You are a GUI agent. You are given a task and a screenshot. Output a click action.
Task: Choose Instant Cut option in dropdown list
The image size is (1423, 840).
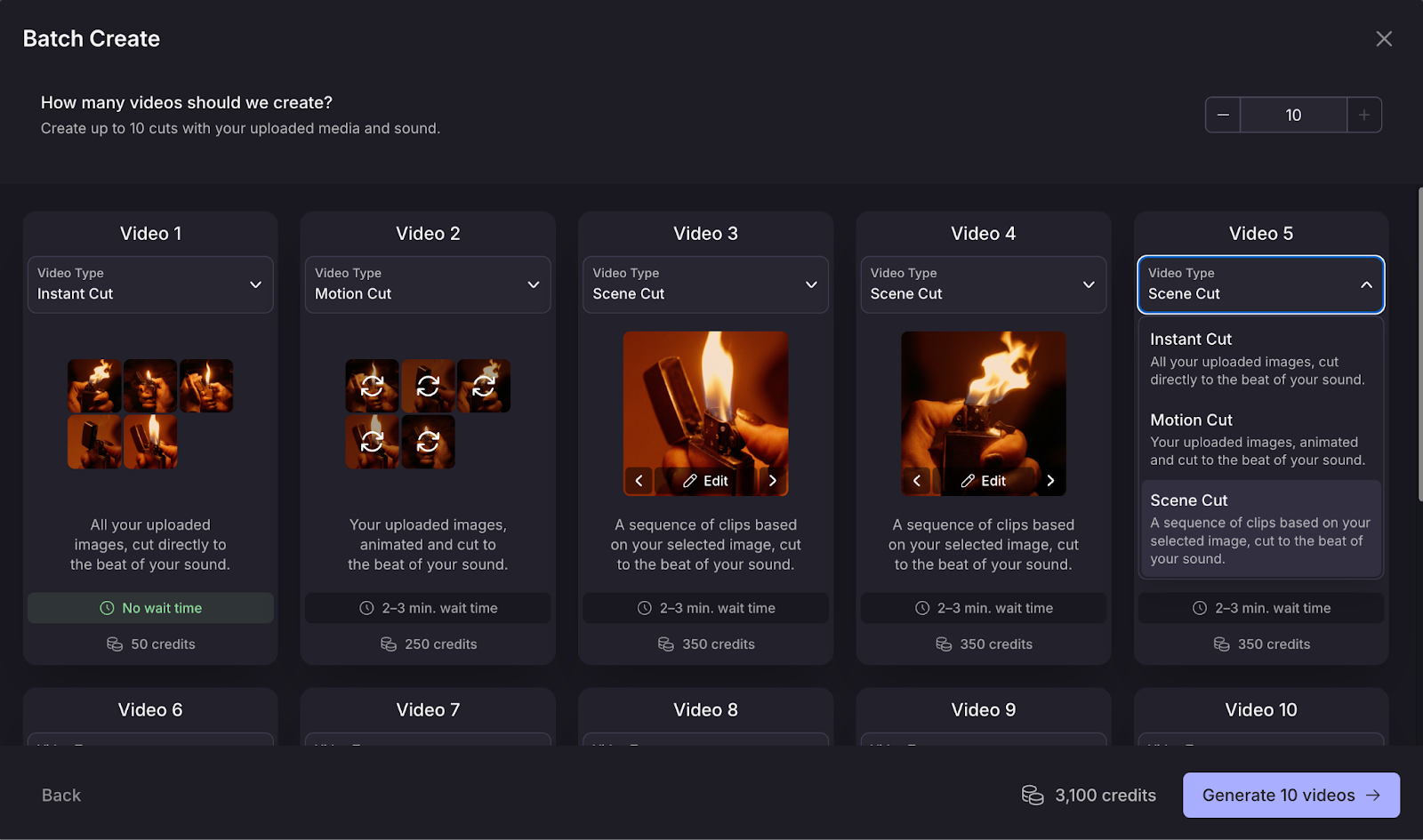[1261, 359]
